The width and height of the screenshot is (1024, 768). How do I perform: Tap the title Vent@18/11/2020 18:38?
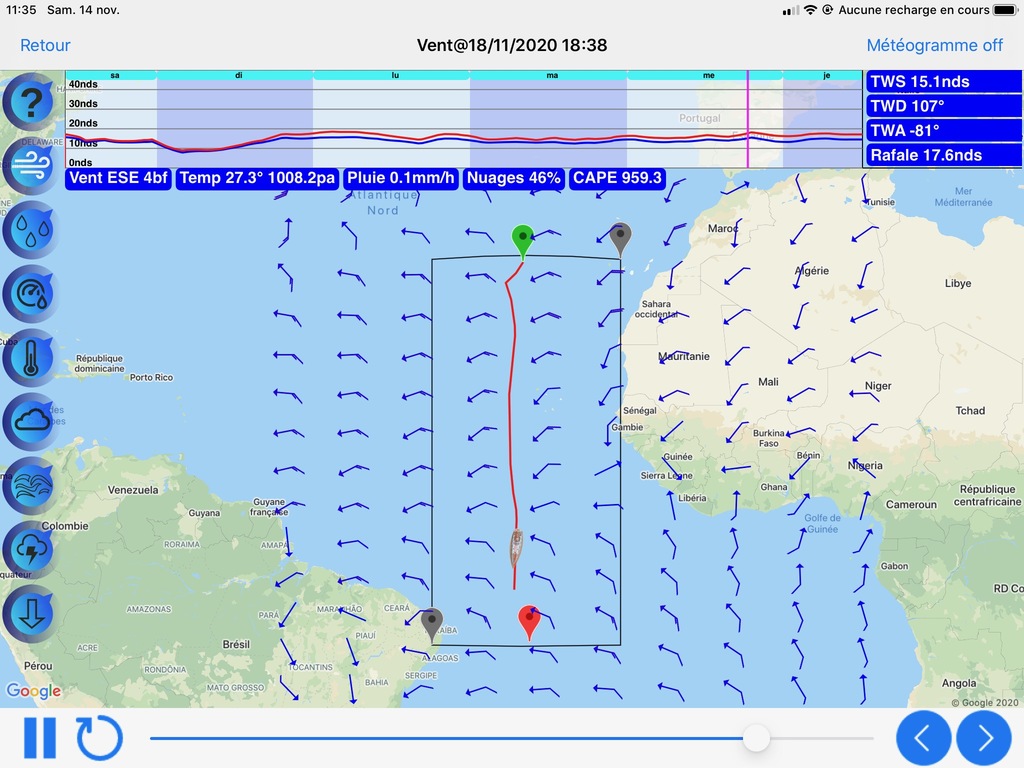(512, 45)
